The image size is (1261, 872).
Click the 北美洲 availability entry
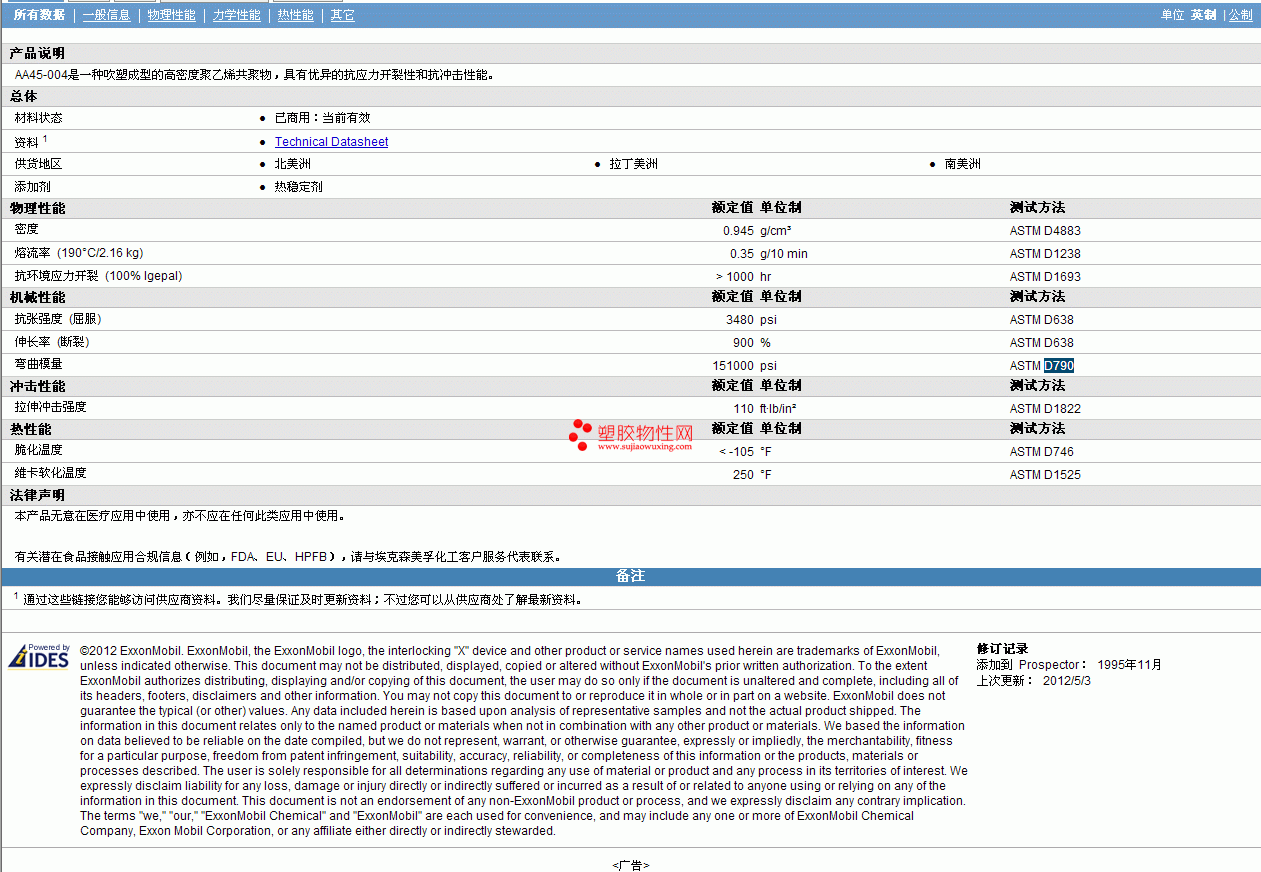pos(293,164)
